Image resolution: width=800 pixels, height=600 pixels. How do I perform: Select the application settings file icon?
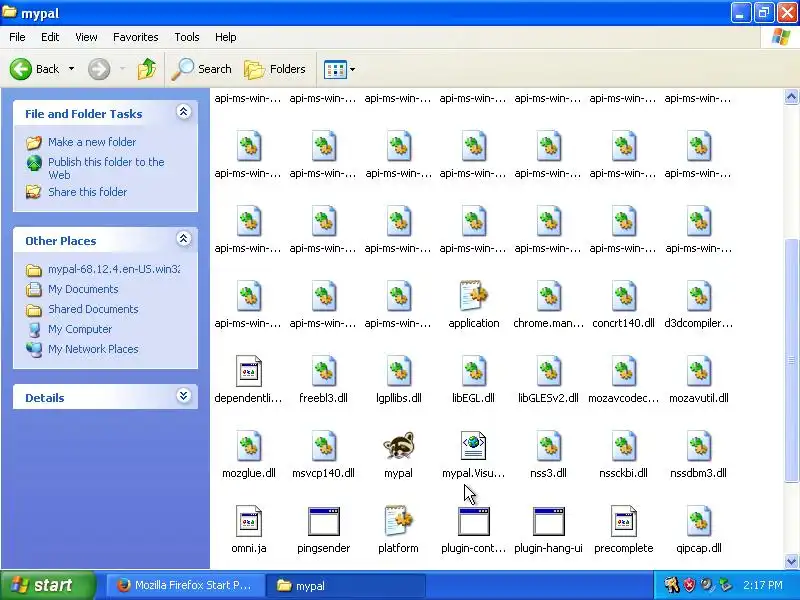[473, 296]
